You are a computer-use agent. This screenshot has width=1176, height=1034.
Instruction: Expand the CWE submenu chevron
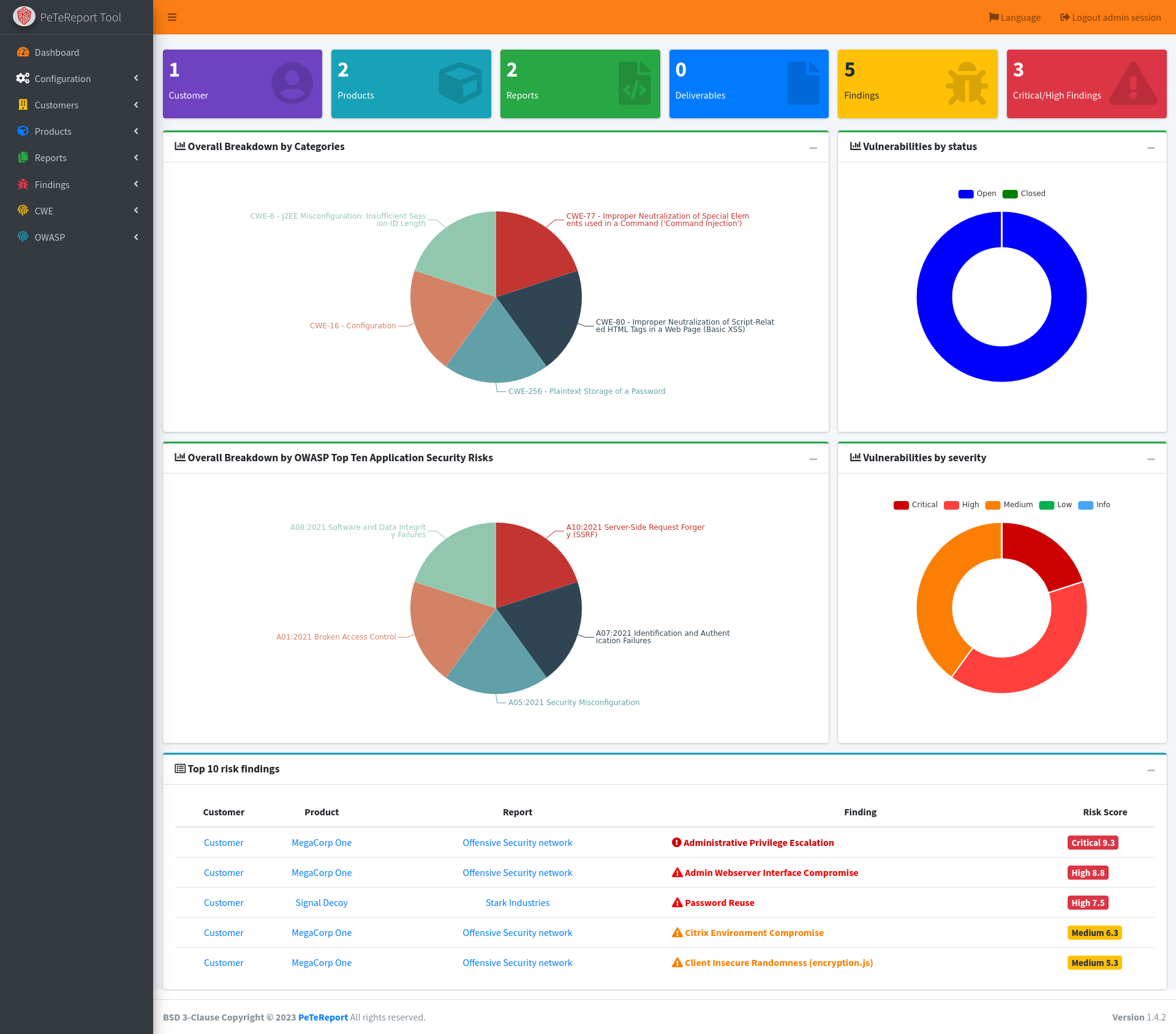pyautogui.click(x=136, y=210)
